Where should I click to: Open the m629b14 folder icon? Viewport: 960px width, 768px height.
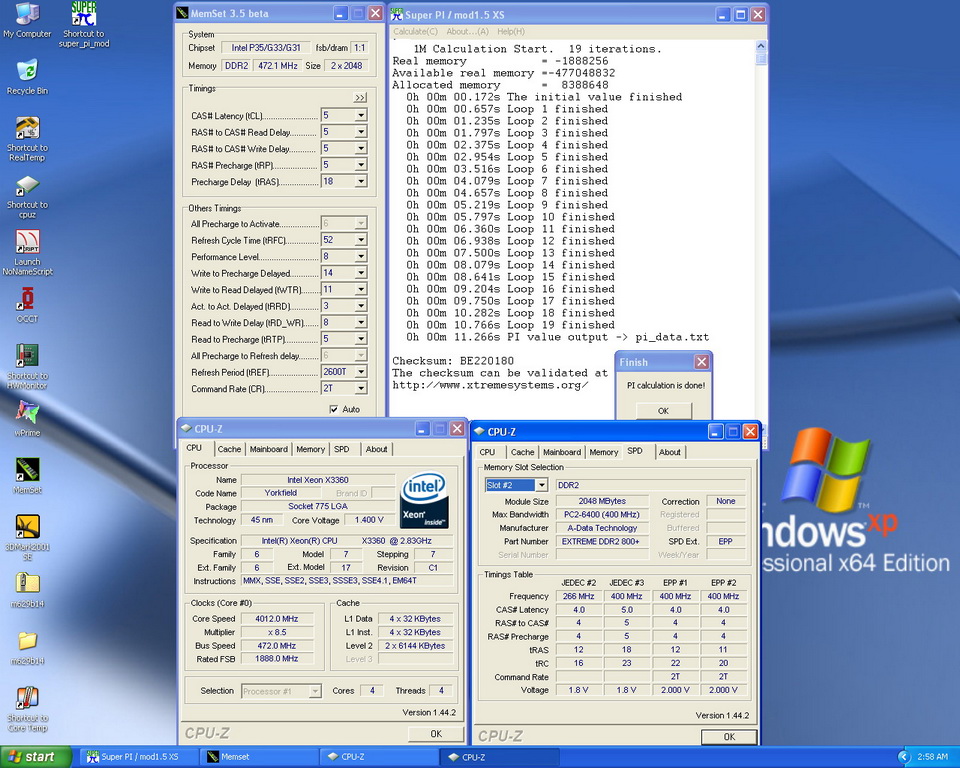pos(27,647)
